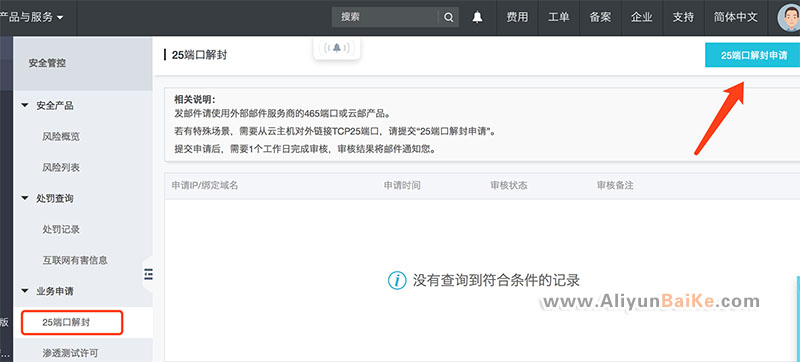Open the 产品与服务 dropdown

coord(32,17)
